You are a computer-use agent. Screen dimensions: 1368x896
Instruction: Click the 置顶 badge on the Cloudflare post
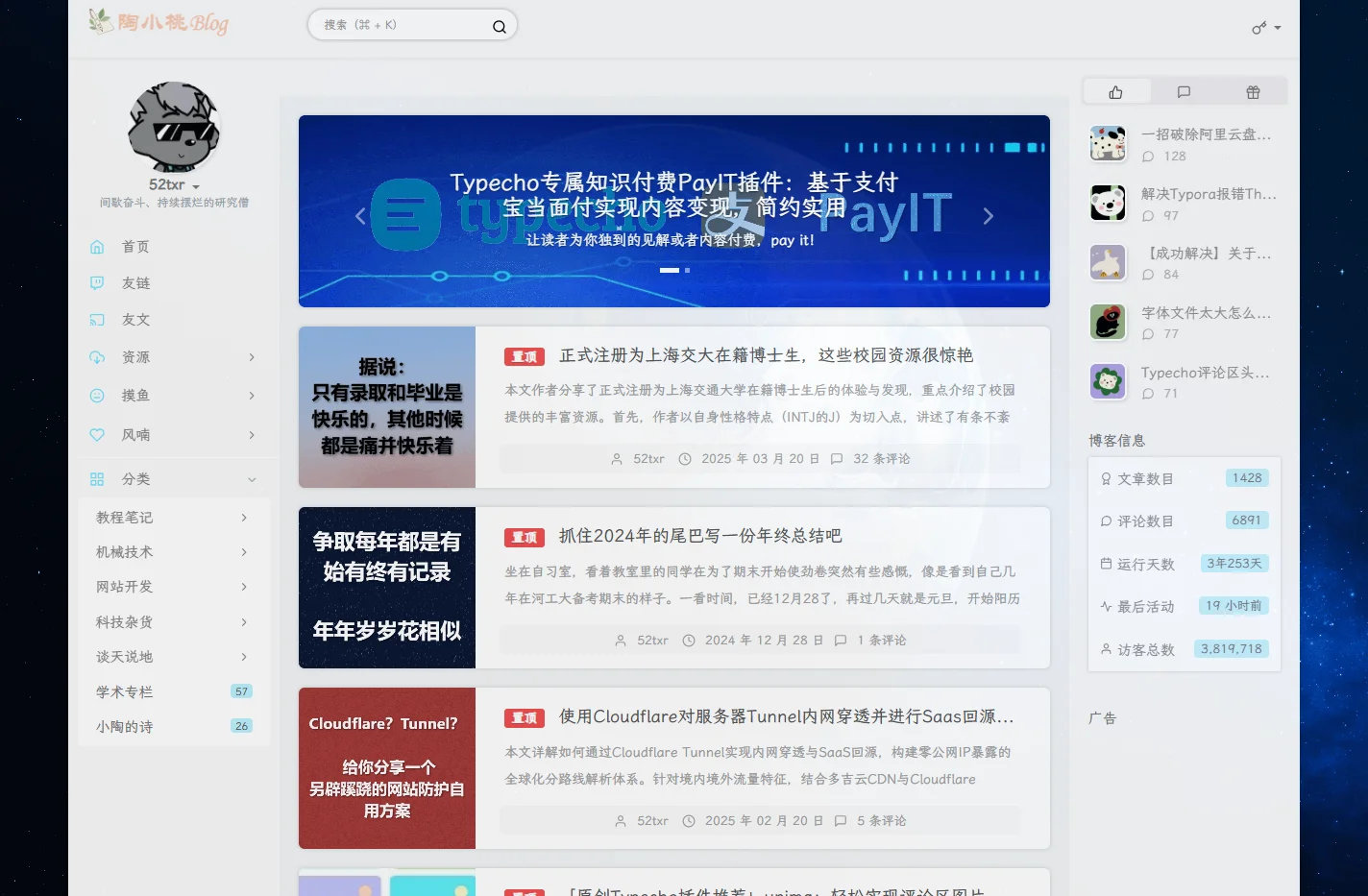[525, 717]
